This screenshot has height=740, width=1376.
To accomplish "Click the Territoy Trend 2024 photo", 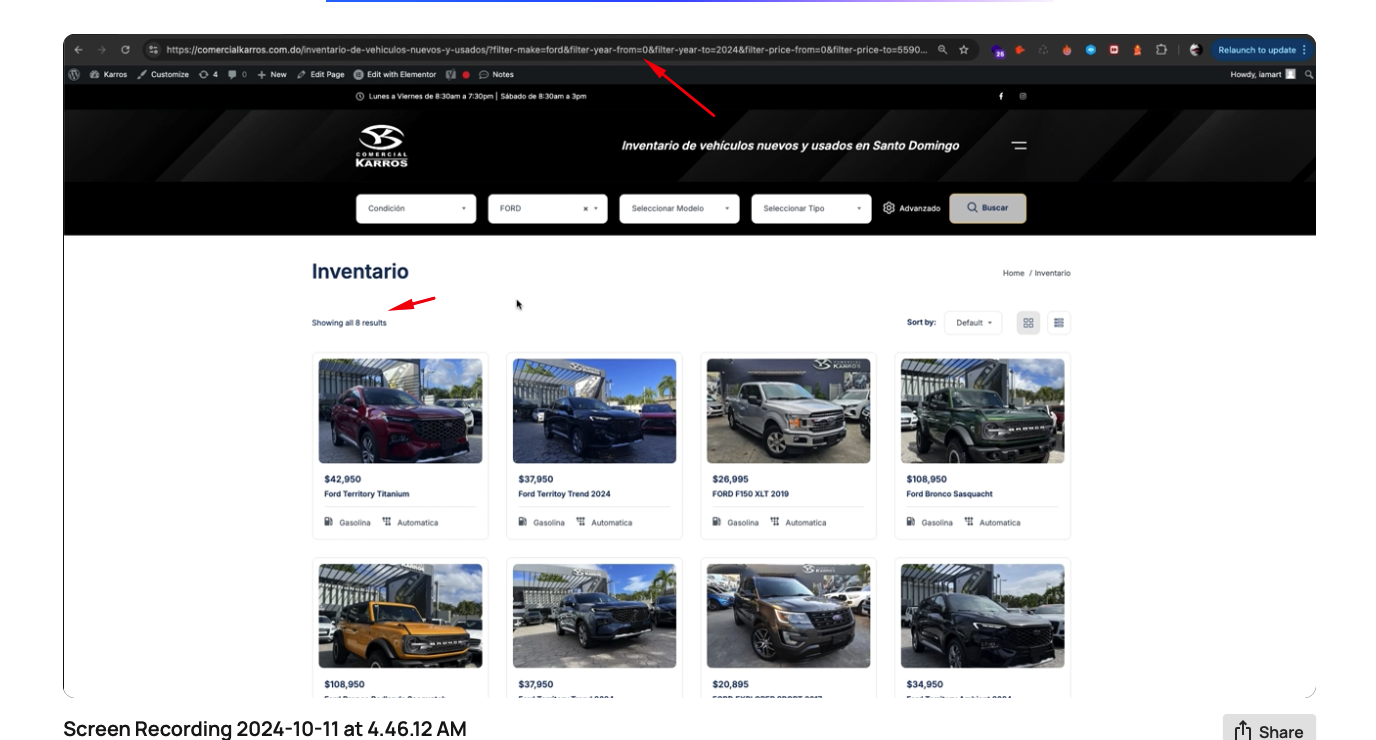I will (x=594, y=411).
